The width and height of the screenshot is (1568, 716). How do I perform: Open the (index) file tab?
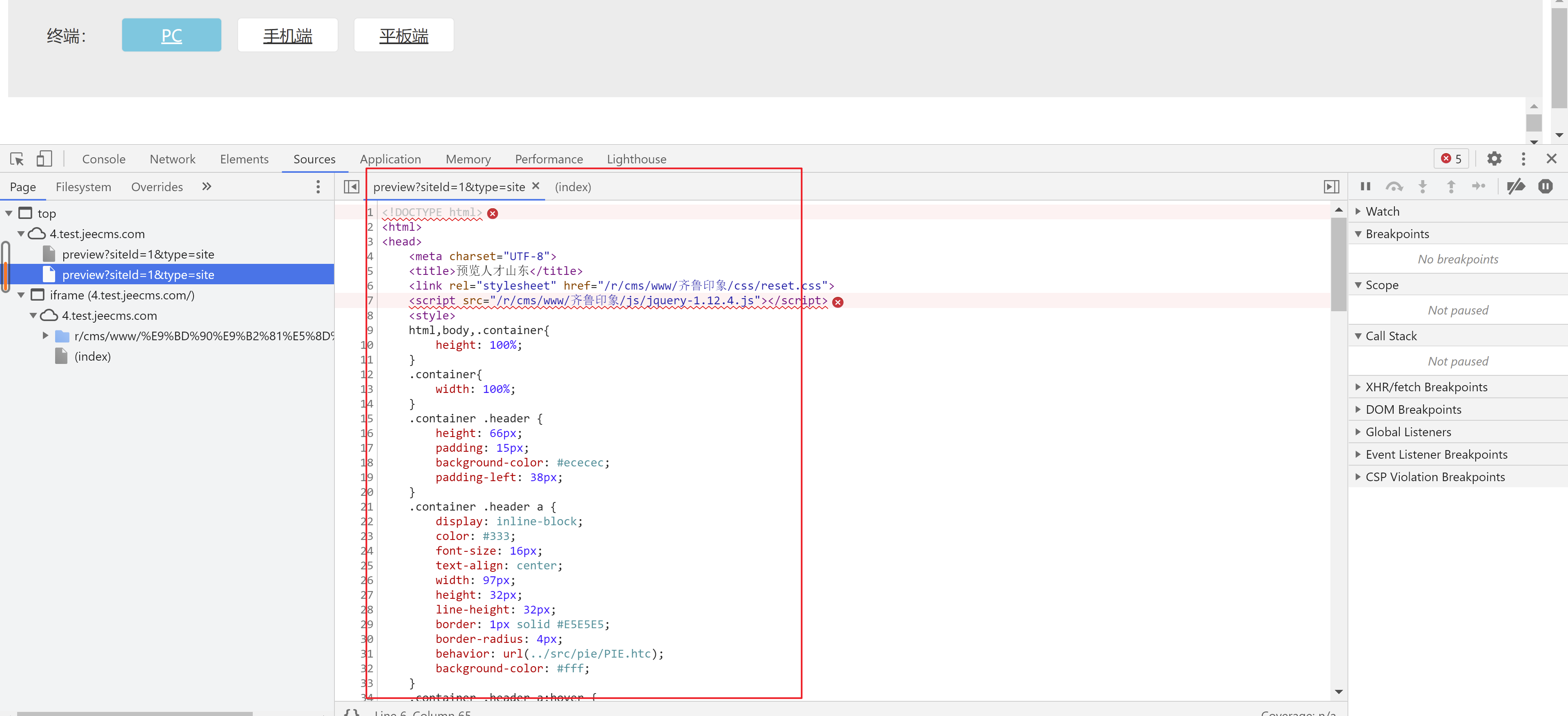coord(572,187)
